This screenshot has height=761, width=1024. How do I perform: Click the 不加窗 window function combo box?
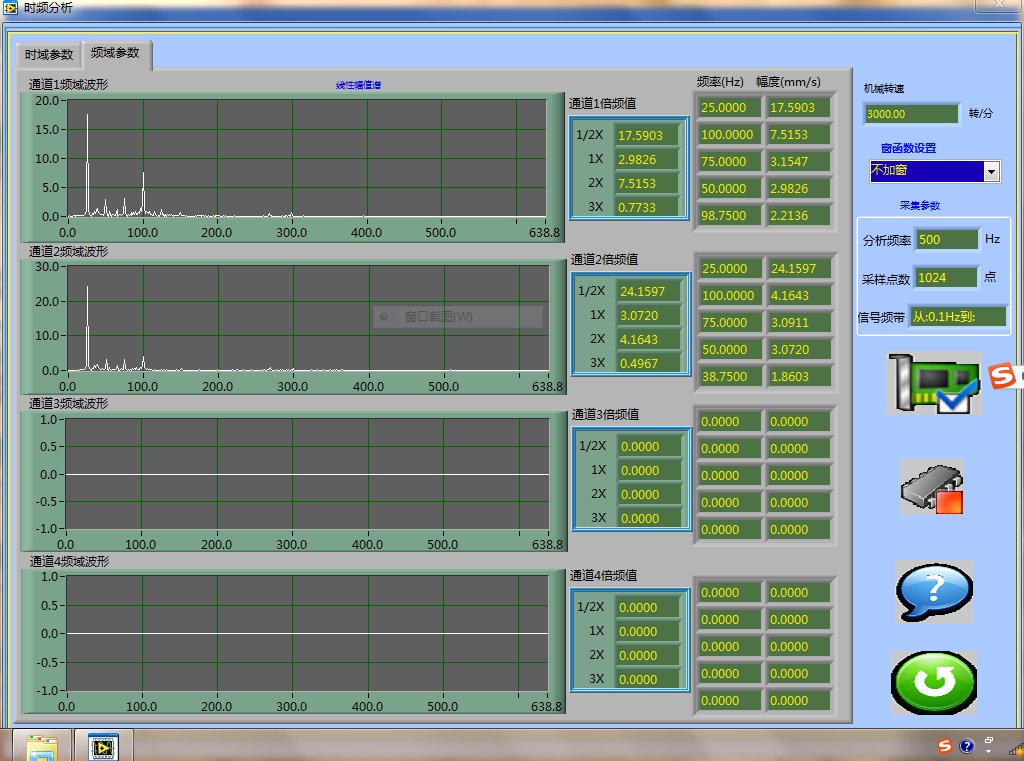point(926,172)
